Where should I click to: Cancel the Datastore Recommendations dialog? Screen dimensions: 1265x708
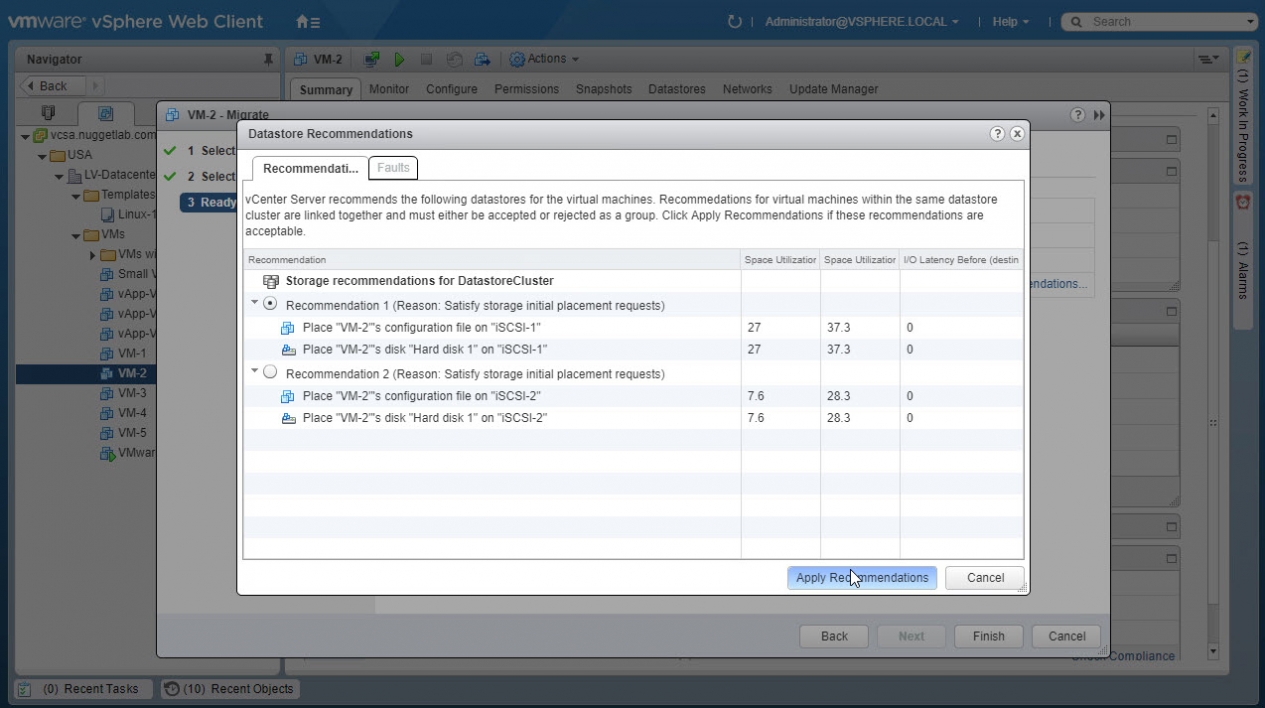pos(985,578)
